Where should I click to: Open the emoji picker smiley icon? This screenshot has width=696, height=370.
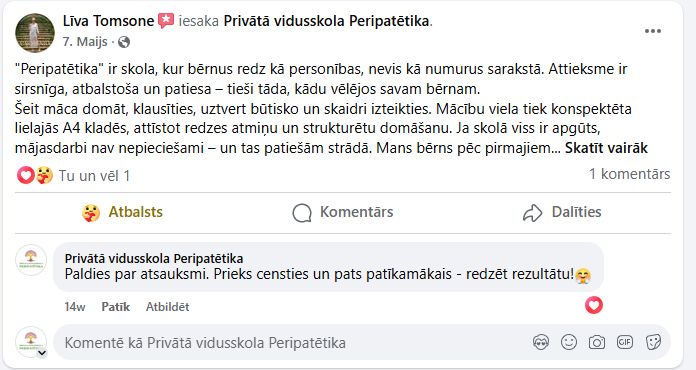tap(569, 342)
